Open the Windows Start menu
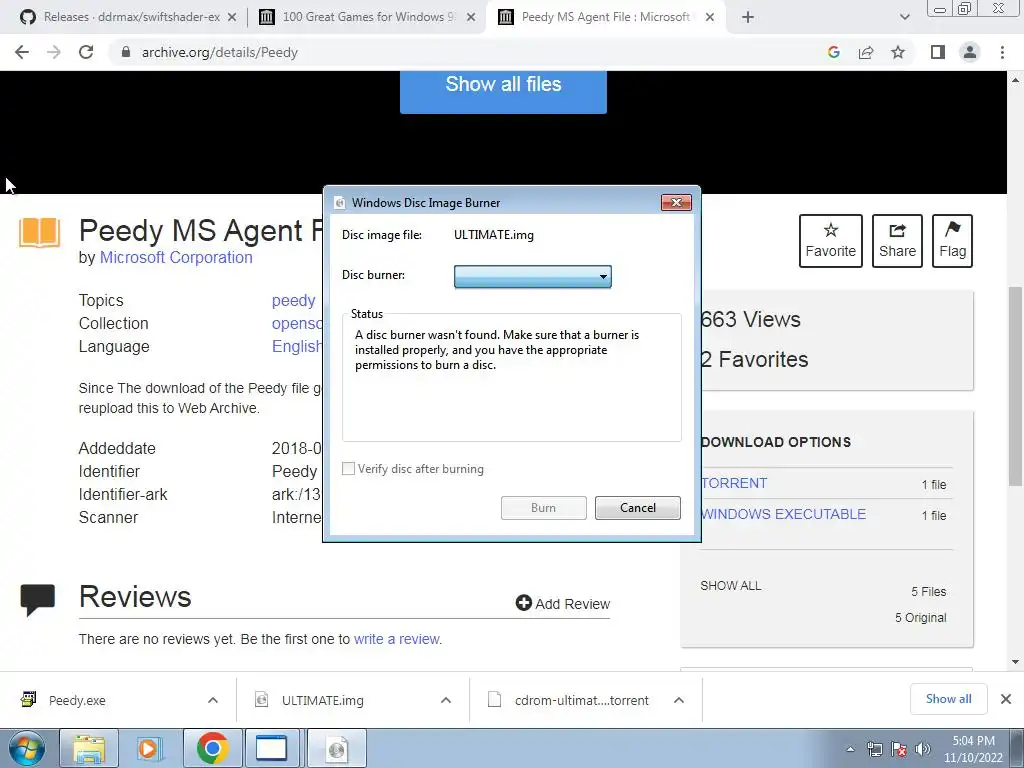This screenshot has height=768, width=1024. point(26,748)
